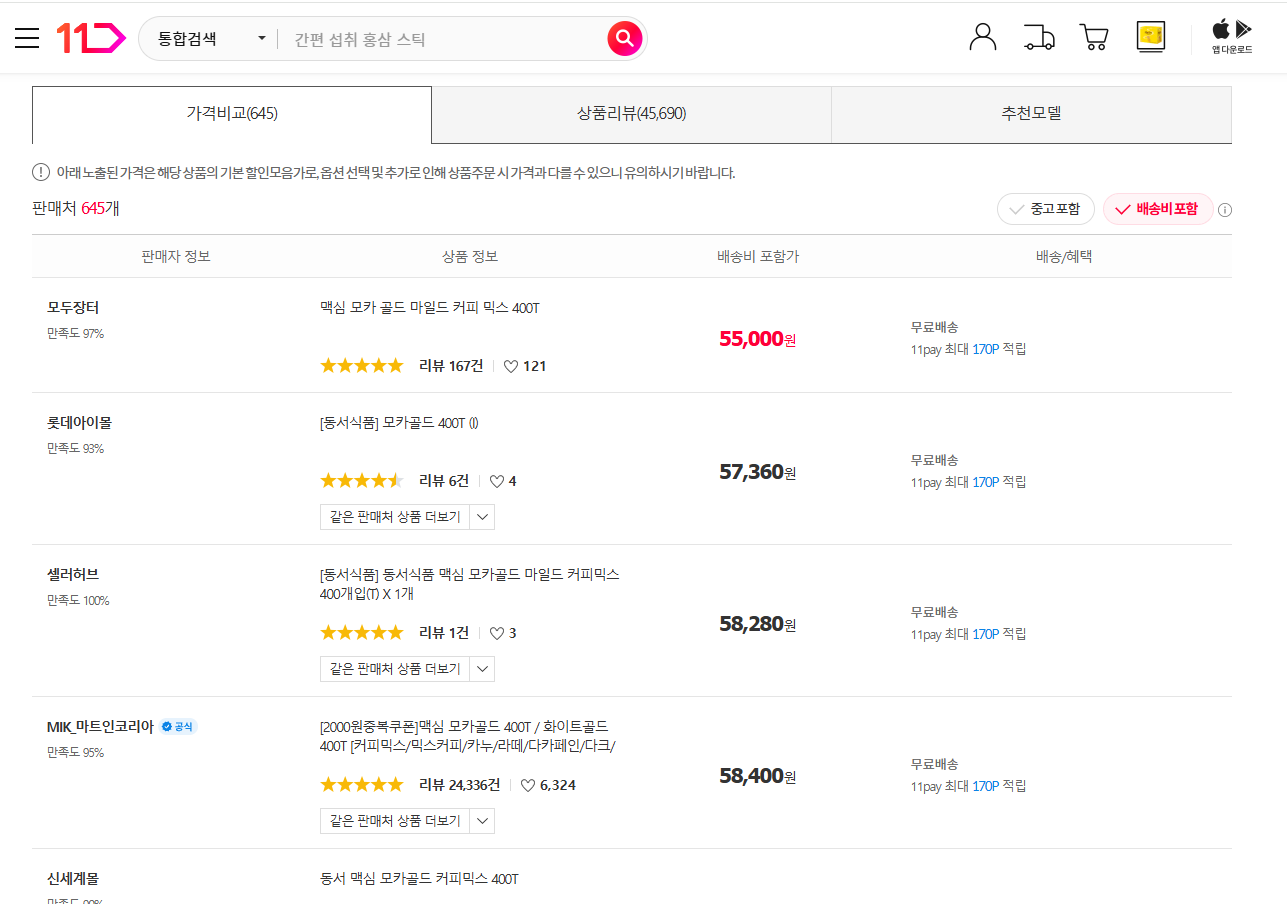This screenshot has width=1287, height=904.
Task: Click the 170P 적립 link for 모두장터
Action: tap(984, 348)
